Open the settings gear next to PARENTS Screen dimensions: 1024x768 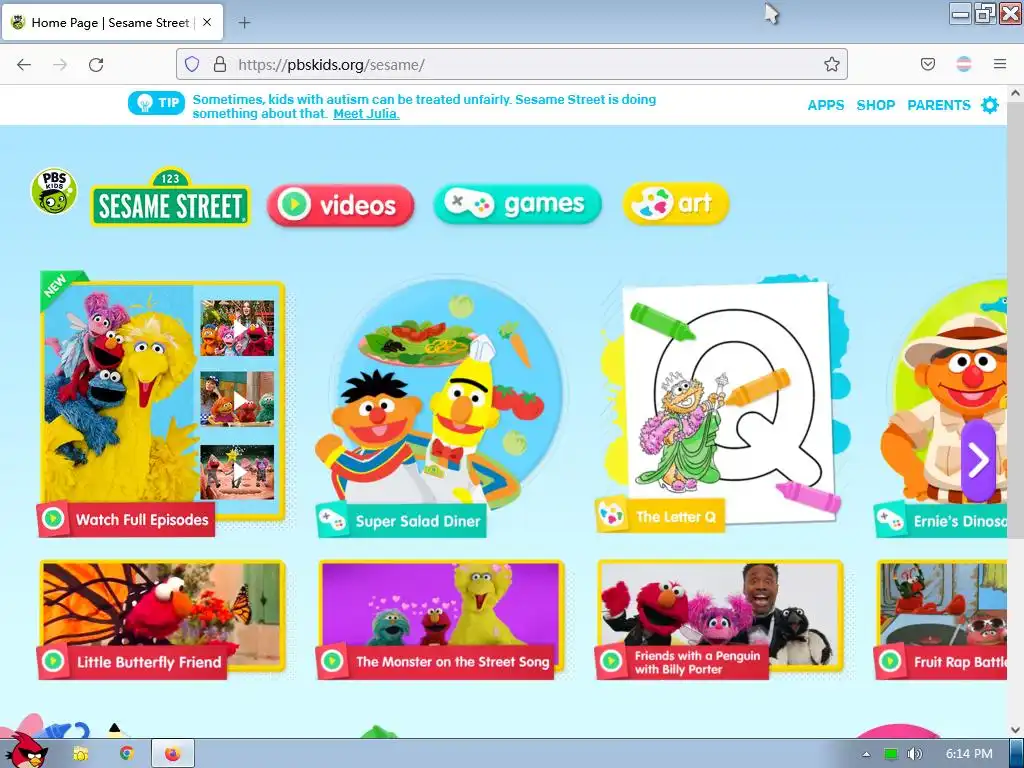(990, 105)
